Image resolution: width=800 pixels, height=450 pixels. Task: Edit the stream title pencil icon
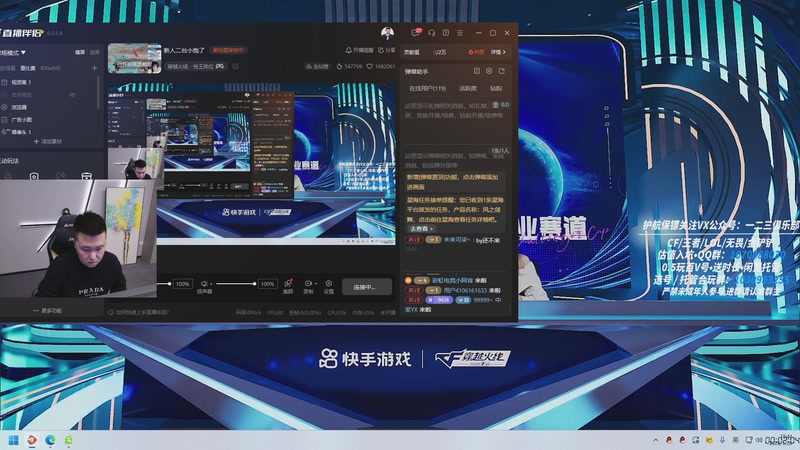(x=235, y=66)
